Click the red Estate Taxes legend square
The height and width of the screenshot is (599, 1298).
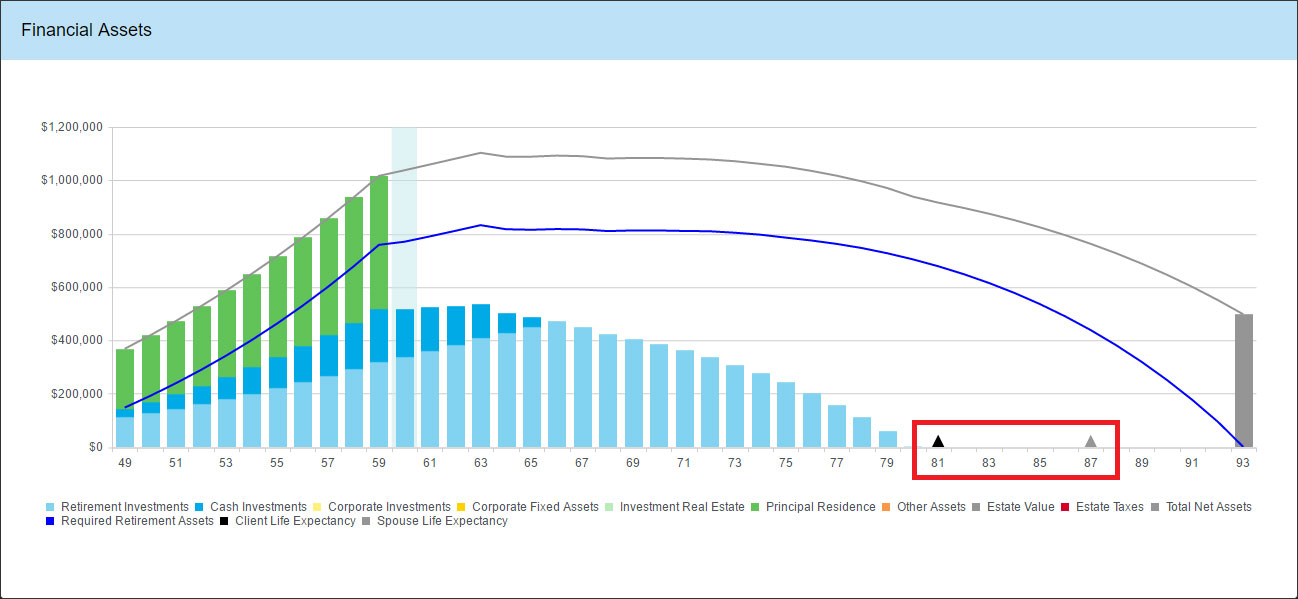point(1066,507)
